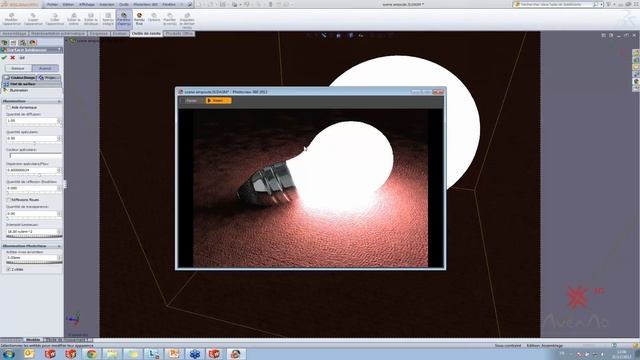Click the orange Réinit button in preview window
The image size is (640, 360).
tap(218, 100)
